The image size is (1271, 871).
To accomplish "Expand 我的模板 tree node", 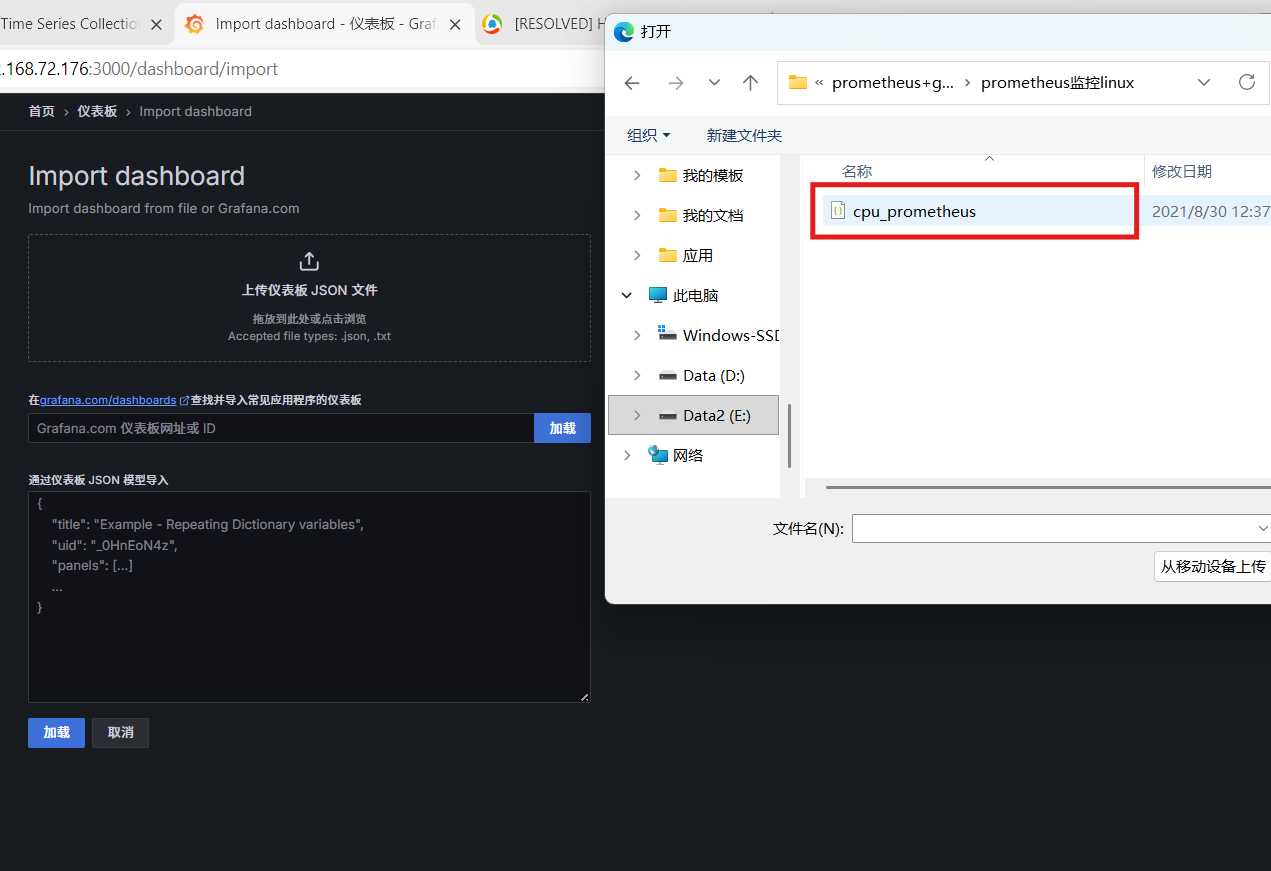I will (x=637, y=175).
